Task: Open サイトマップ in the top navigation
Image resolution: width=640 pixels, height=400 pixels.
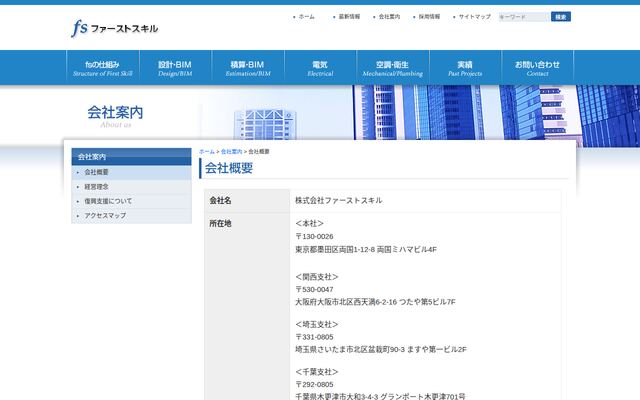Action: tap(474, 17)
